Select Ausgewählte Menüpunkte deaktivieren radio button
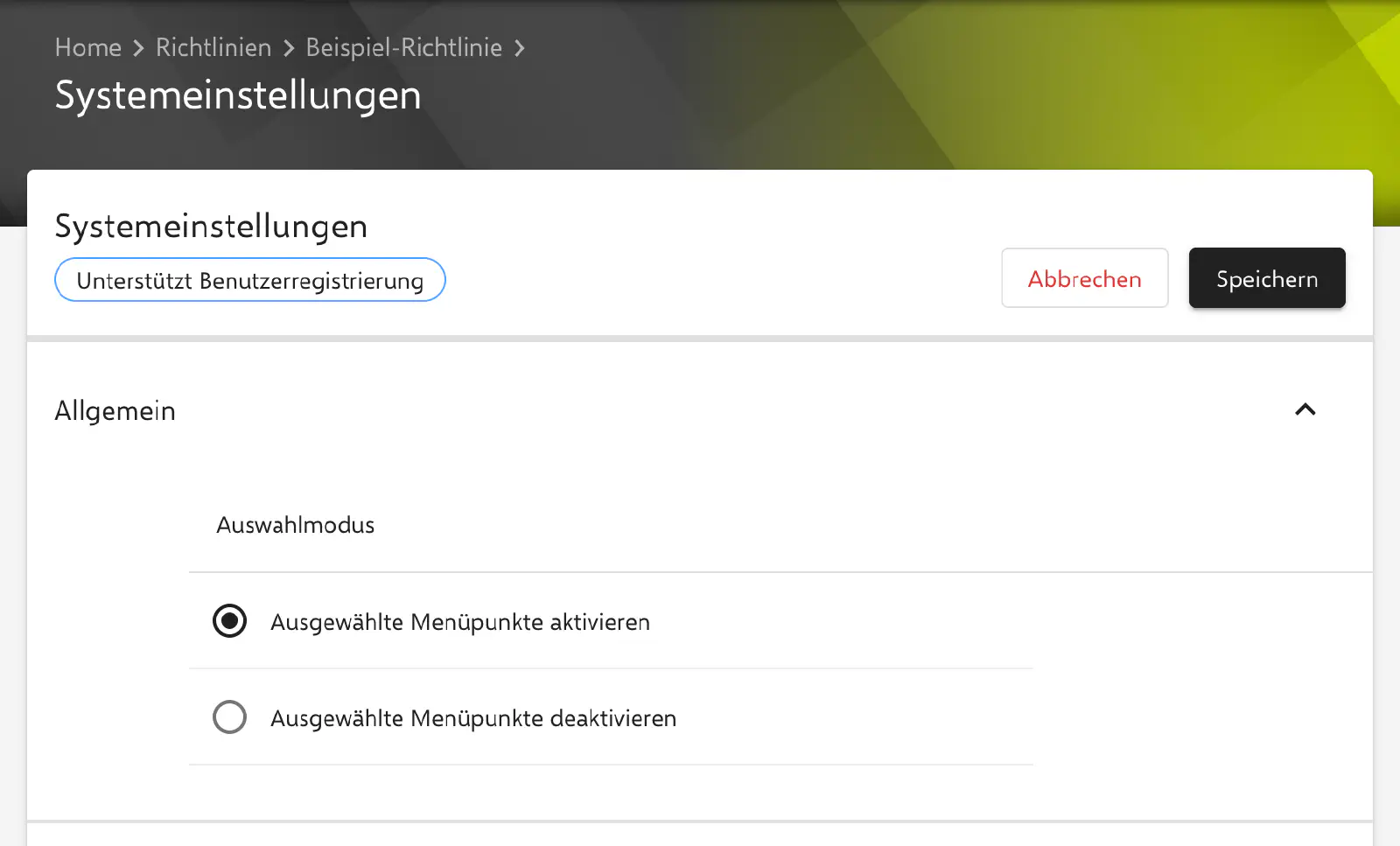 [229, 717]
